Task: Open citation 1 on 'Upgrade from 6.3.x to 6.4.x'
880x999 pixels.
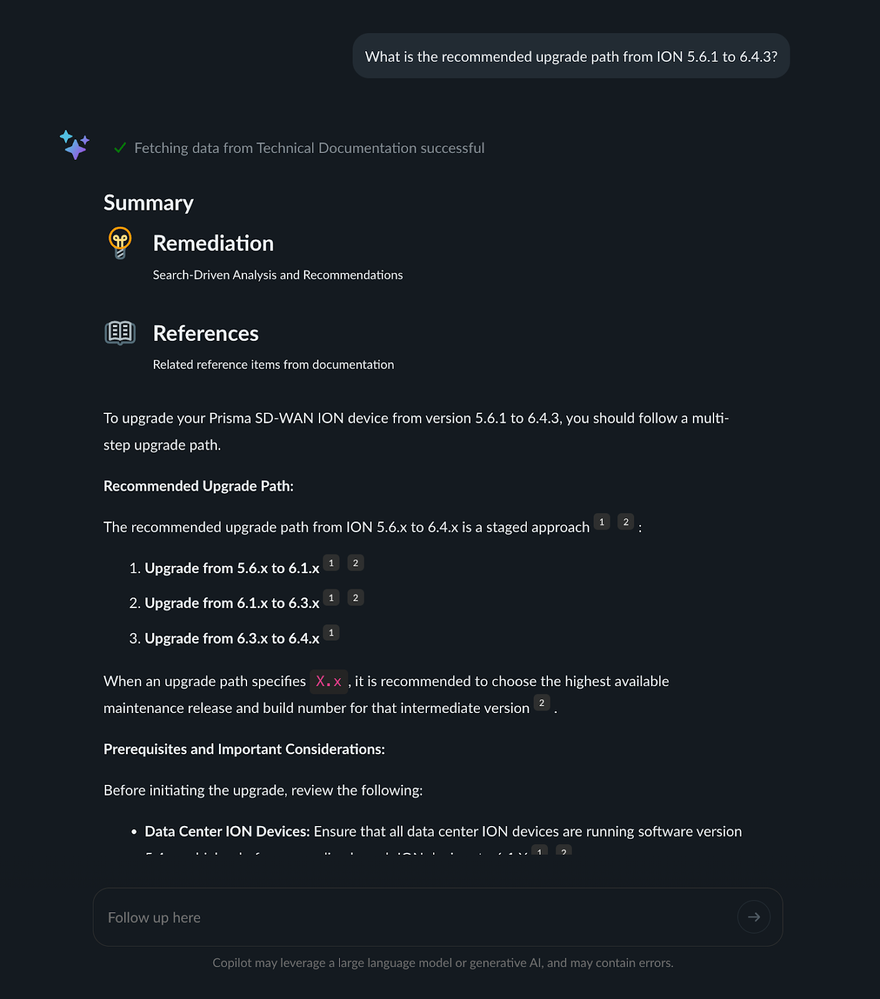Action: (x=331, y=633)
